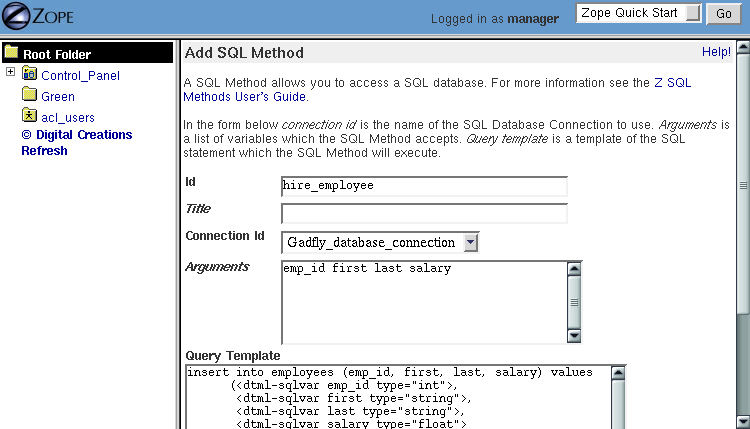Select the Root Folder tree item
Image resolution: width=750 pixels, height=429 pixels.
[57, 55]
